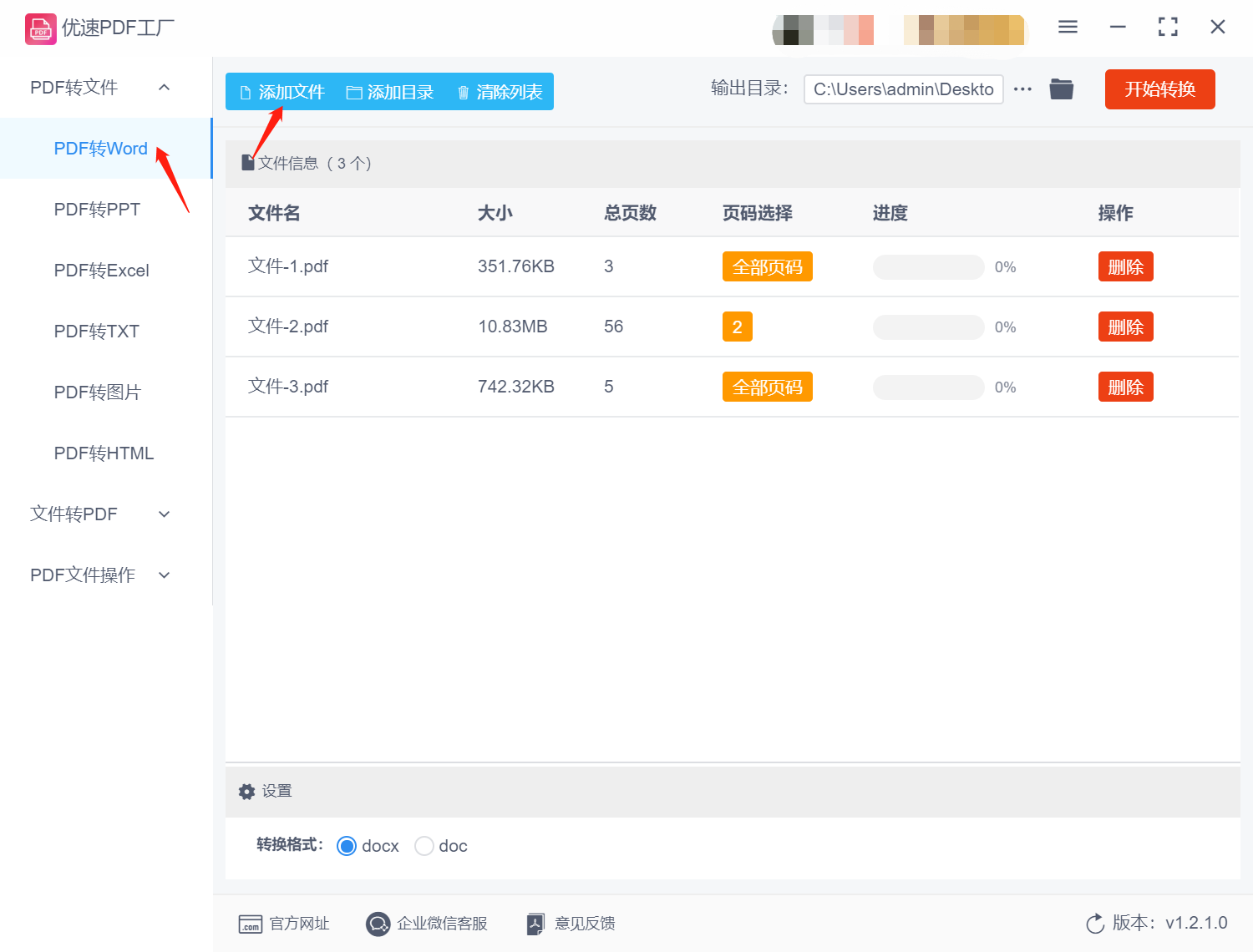Switch to PDF转PPT
1253x952 pixels.
click(x=106, y=210)
